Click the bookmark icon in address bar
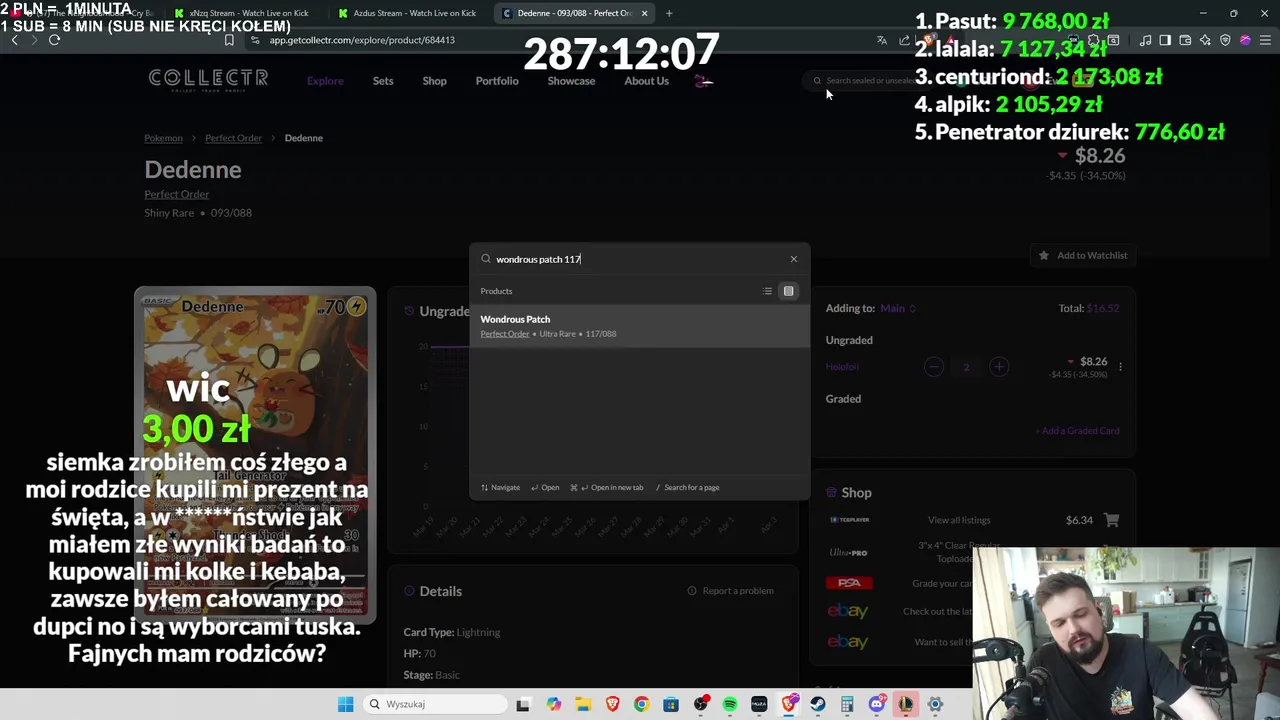Viewport: 1280px width, 720px height. coord(229,40)
